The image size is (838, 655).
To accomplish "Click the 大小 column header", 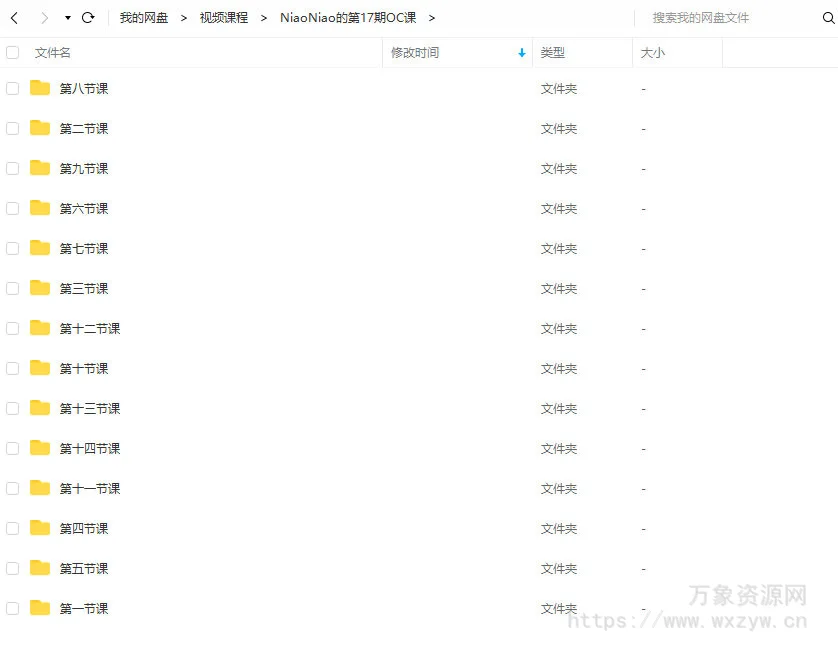I will tap(653, 53).
